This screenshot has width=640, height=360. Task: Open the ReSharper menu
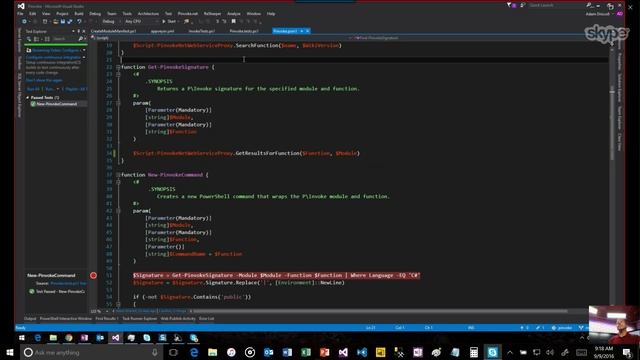point(212,13)
